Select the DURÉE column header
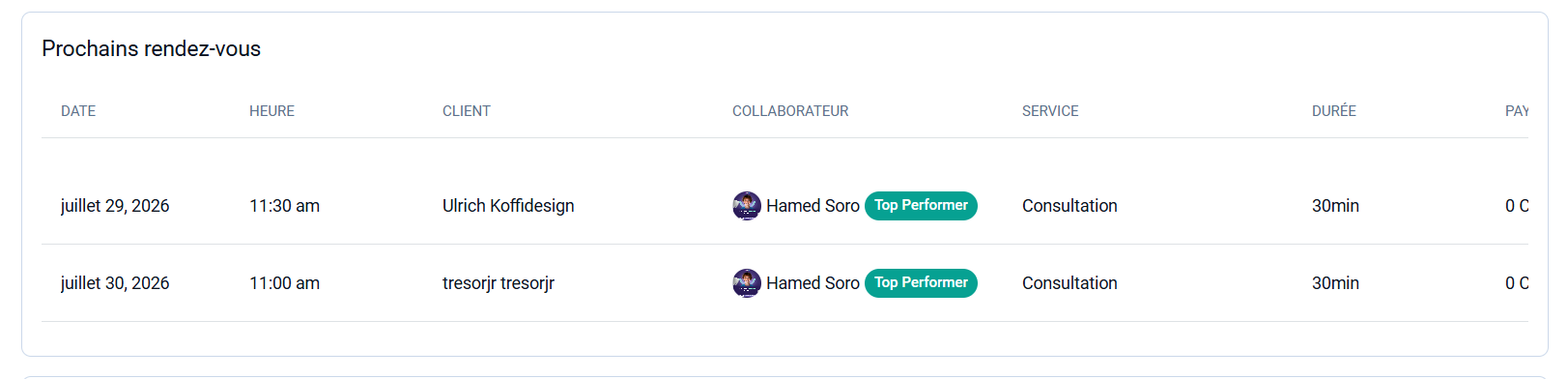Screen dimensions: 1568x379 tap(1334, 111)
